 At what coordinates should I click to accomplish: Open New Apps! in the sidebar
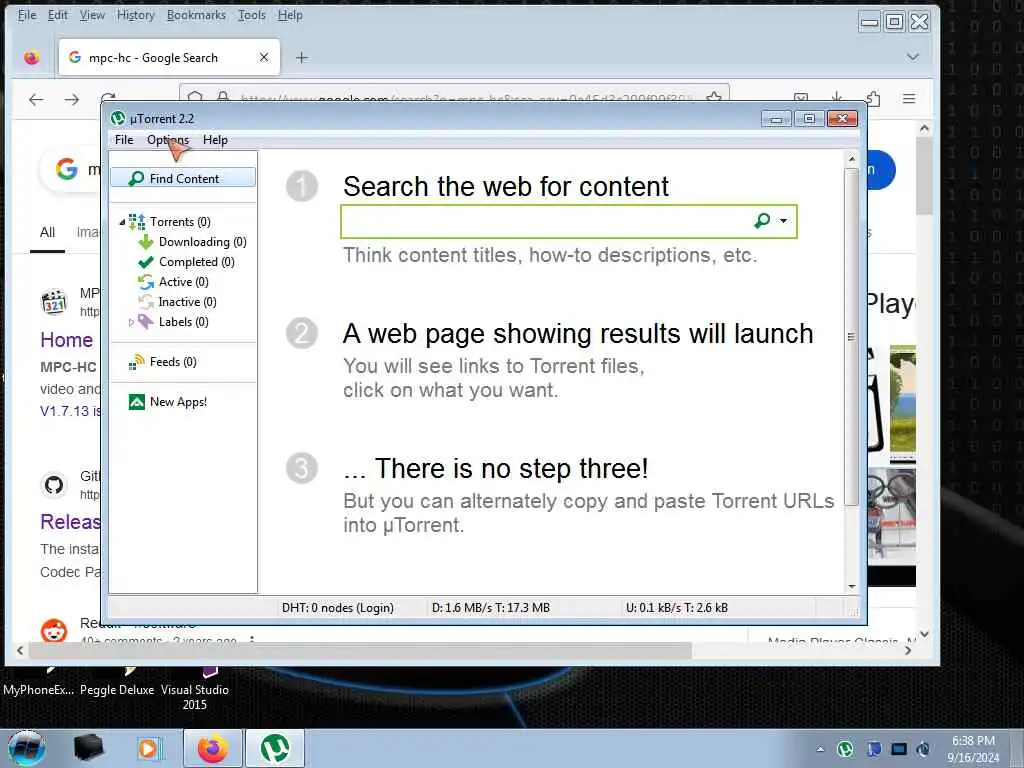178,402
